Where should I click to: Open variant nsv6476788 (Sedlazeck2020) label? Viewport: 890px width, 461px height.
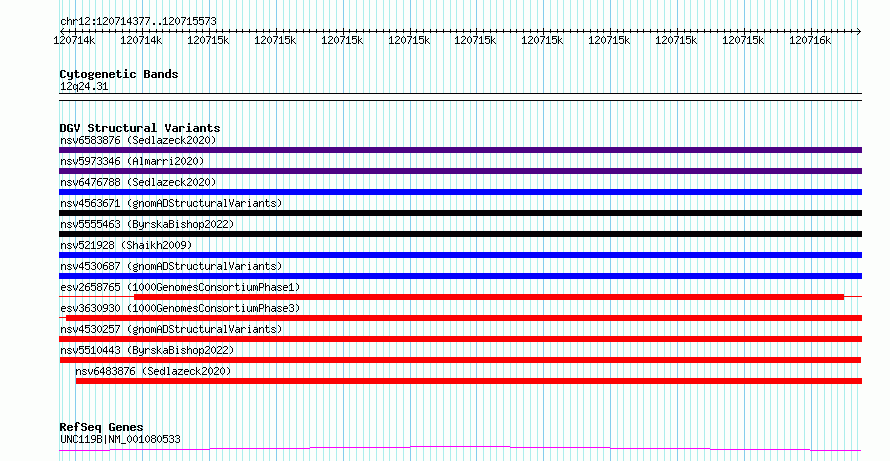(138, 182)
